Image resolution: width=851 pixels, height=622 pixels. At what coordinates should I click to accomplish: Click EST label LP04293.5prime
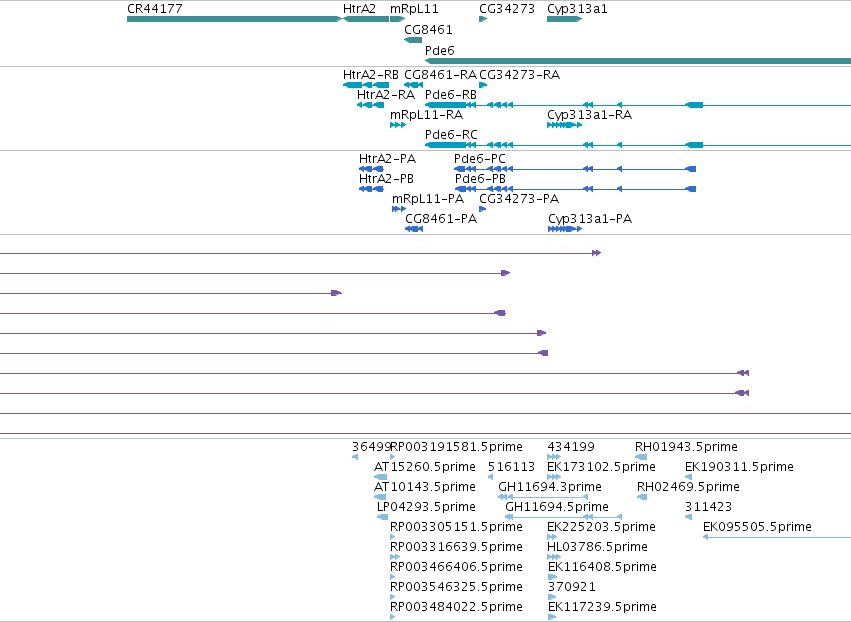coord(427,507)
